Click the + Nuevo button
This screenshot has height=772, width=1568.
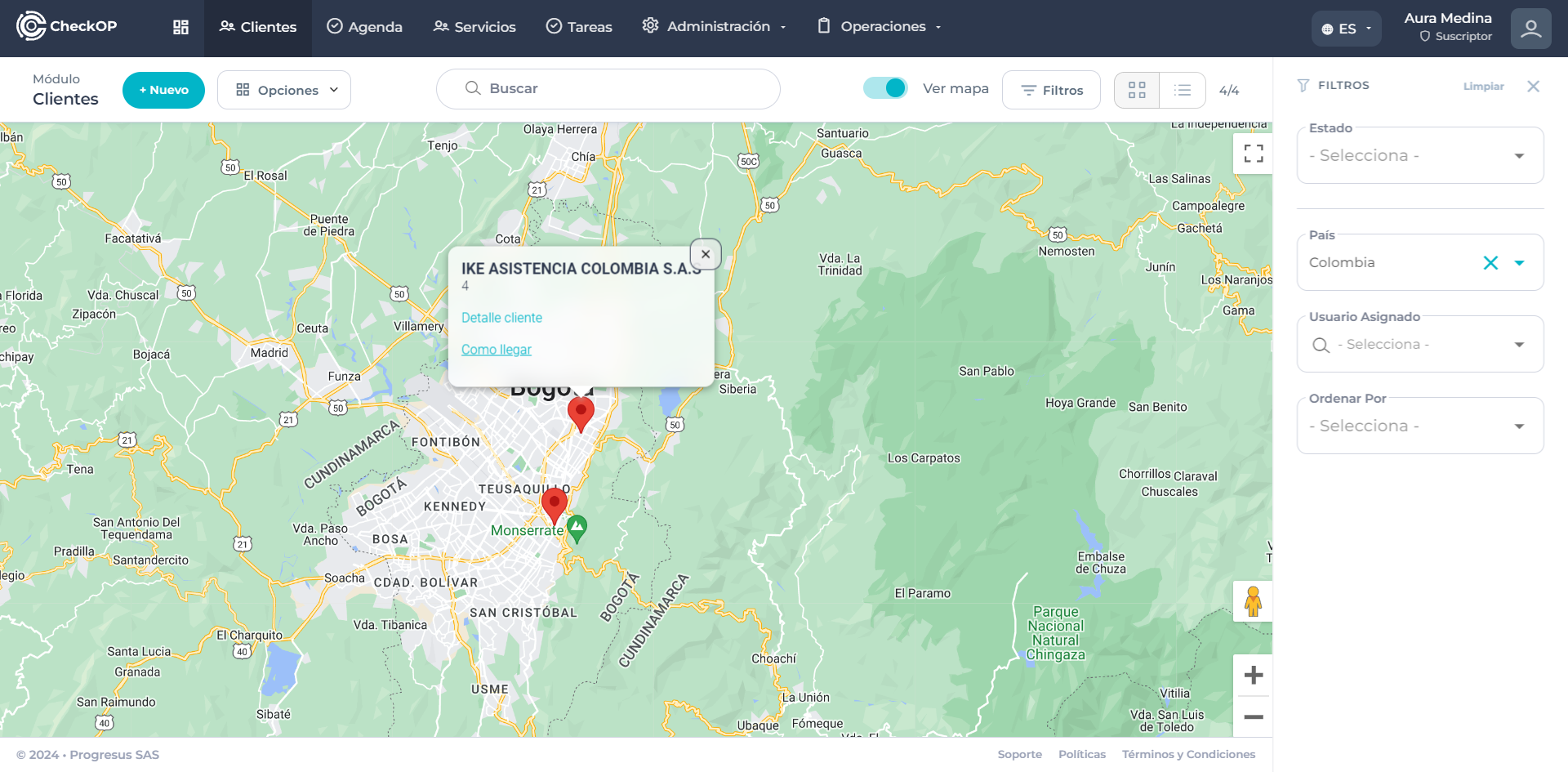(x=163, y=90)
